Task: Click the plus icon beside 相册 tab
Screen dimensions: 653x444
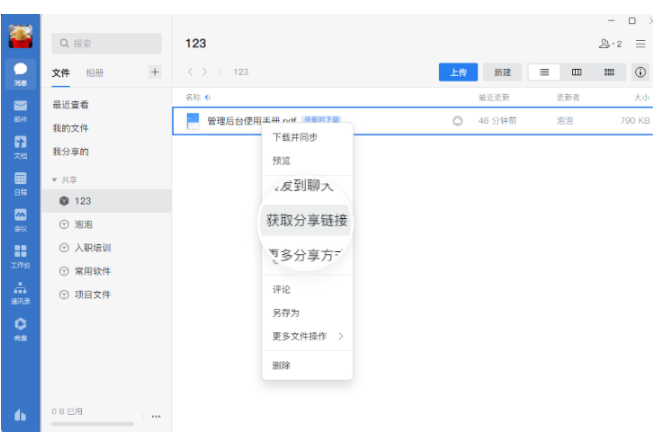Action: point(154,72)
